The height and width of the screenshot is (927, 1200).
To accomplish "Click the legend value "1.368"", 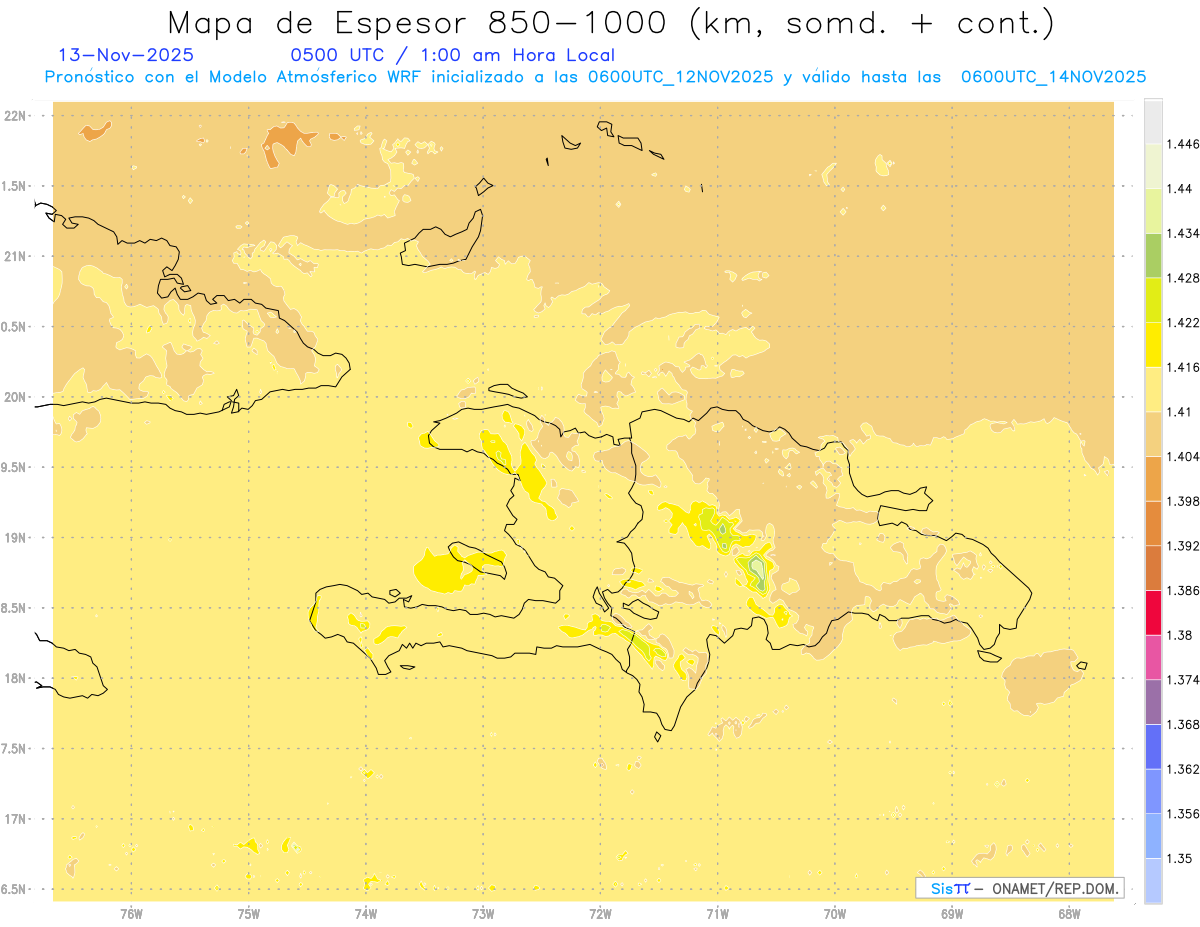I will pyautogui.click(x=1183, y=724).
